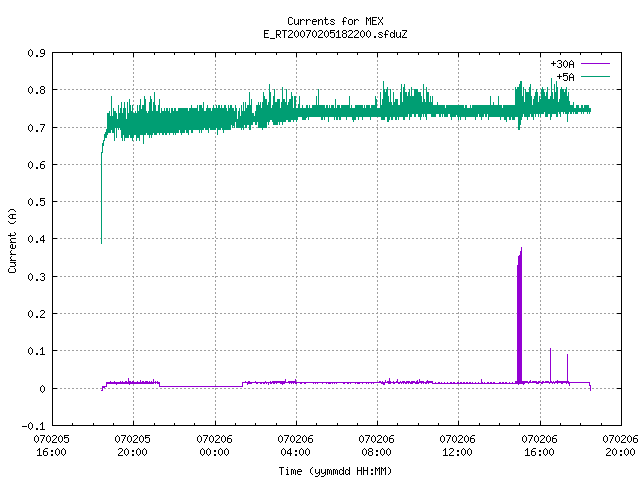Click the 0.8 y-axis tick label
Viewport: 640px width, 480px height.
point(36,90)
